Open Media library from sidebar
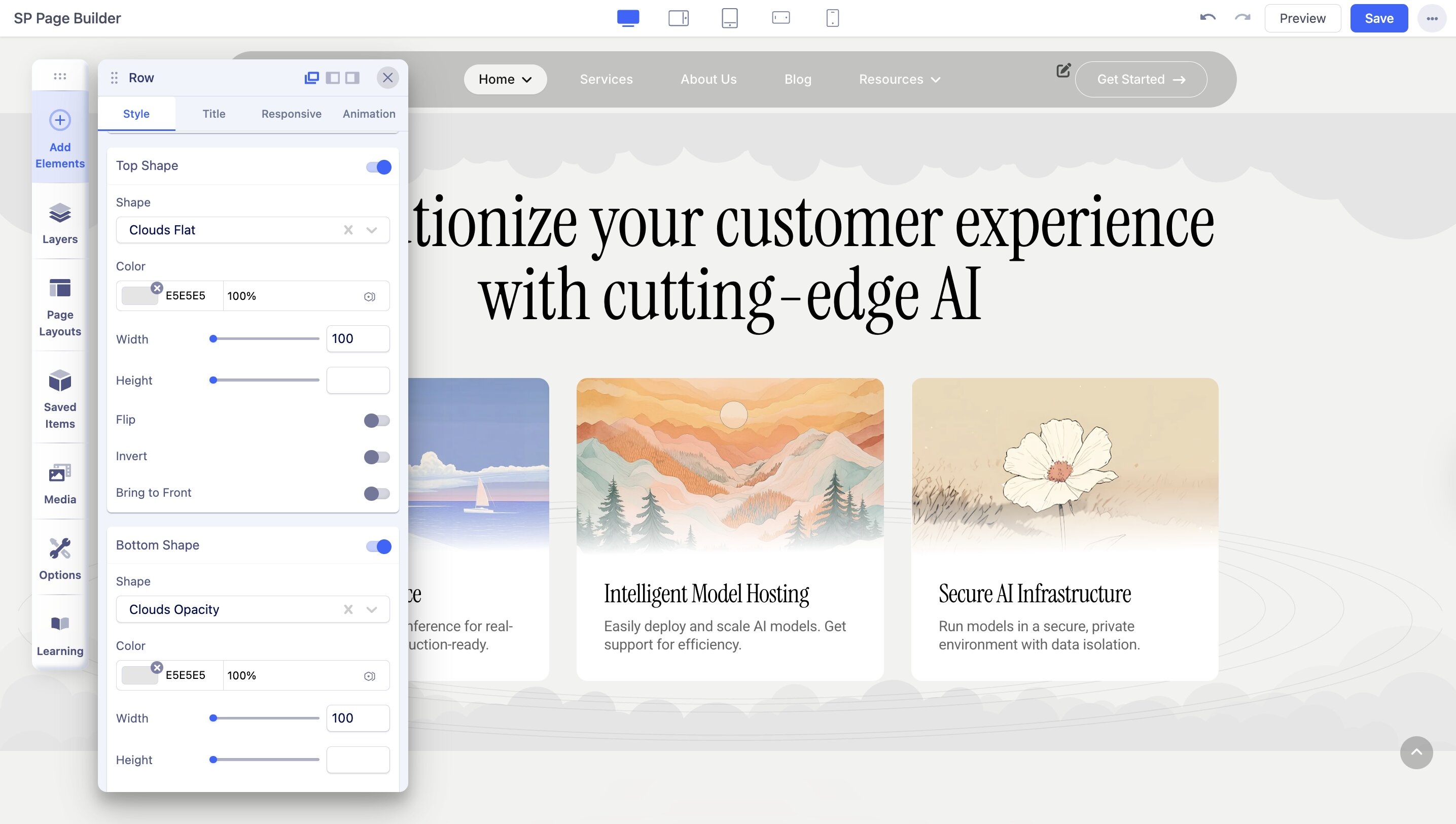 click(x=60, y=484)
